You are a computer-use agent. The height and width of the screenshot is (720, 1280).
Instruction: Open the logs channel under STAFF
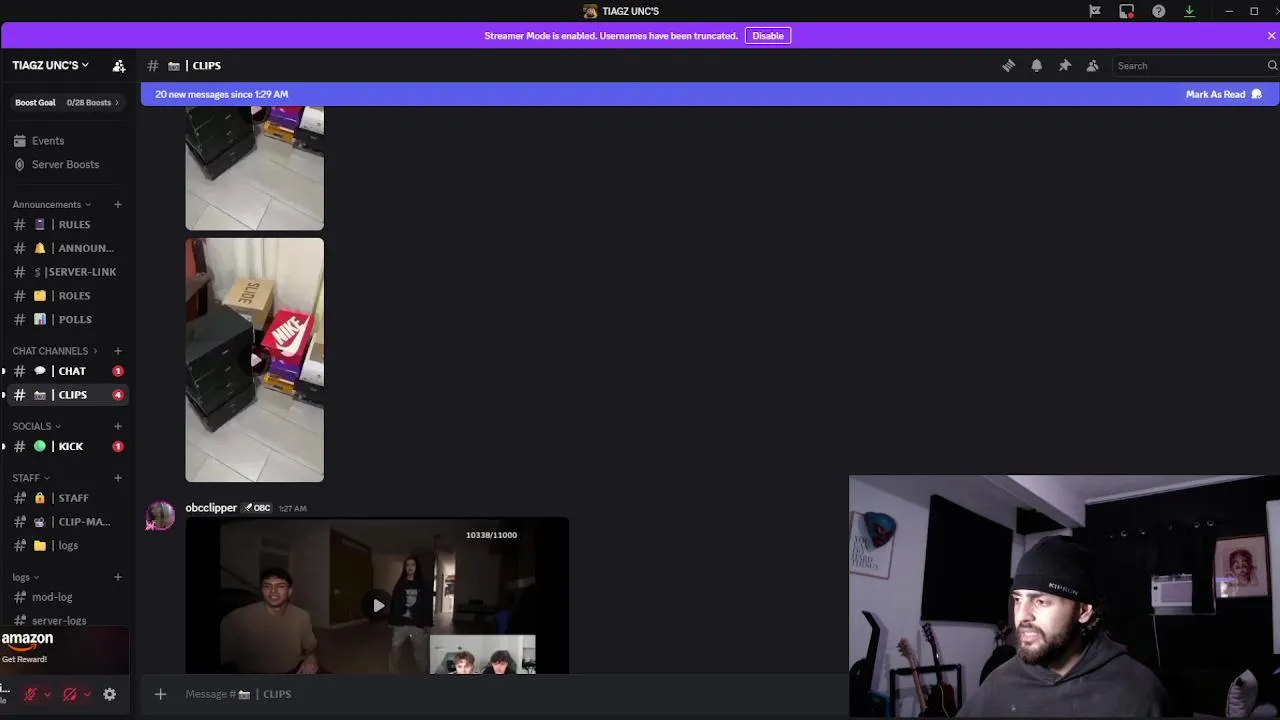pyautogui.click(x=67, y=546)
